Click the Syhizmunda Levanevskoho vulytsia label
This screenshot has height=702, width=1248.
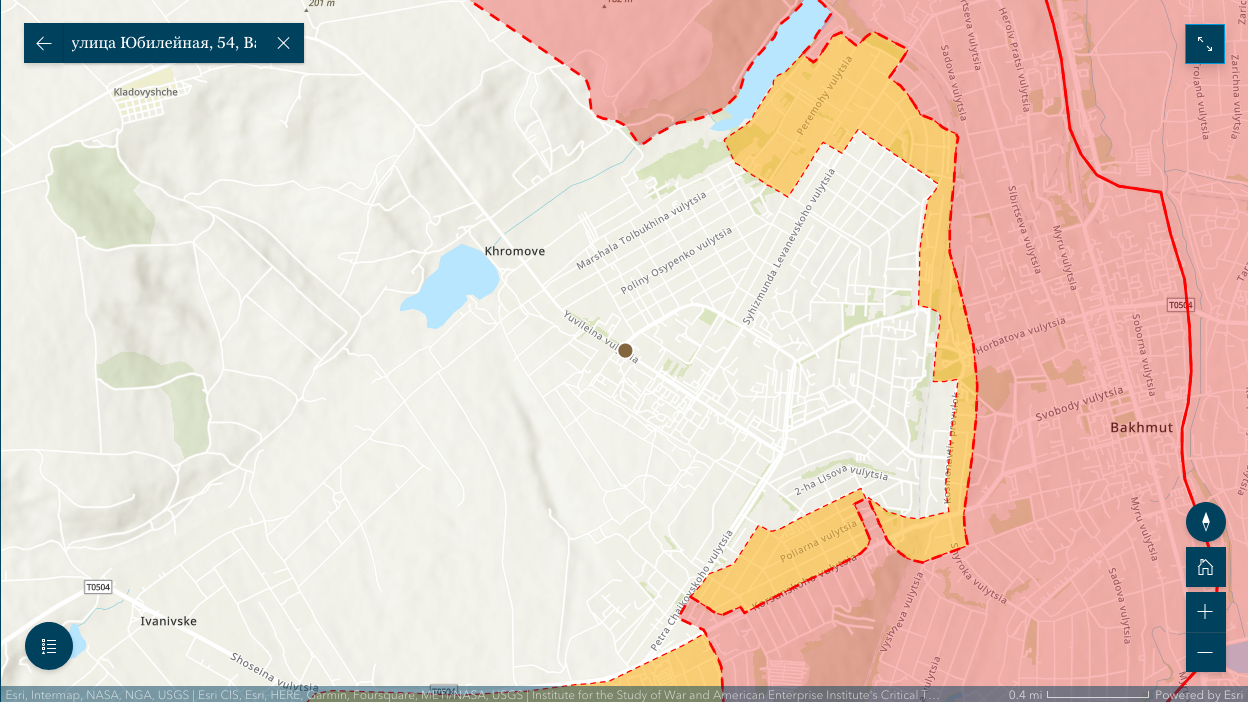(788, 248)
